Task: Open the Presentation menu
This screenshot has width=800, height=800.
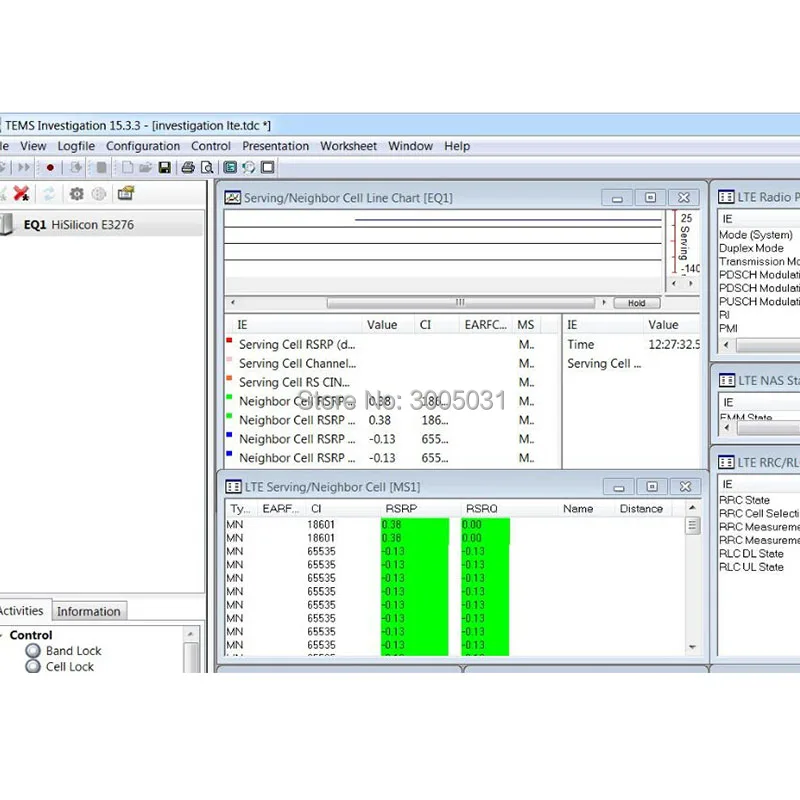Action: tap(276, 146)
